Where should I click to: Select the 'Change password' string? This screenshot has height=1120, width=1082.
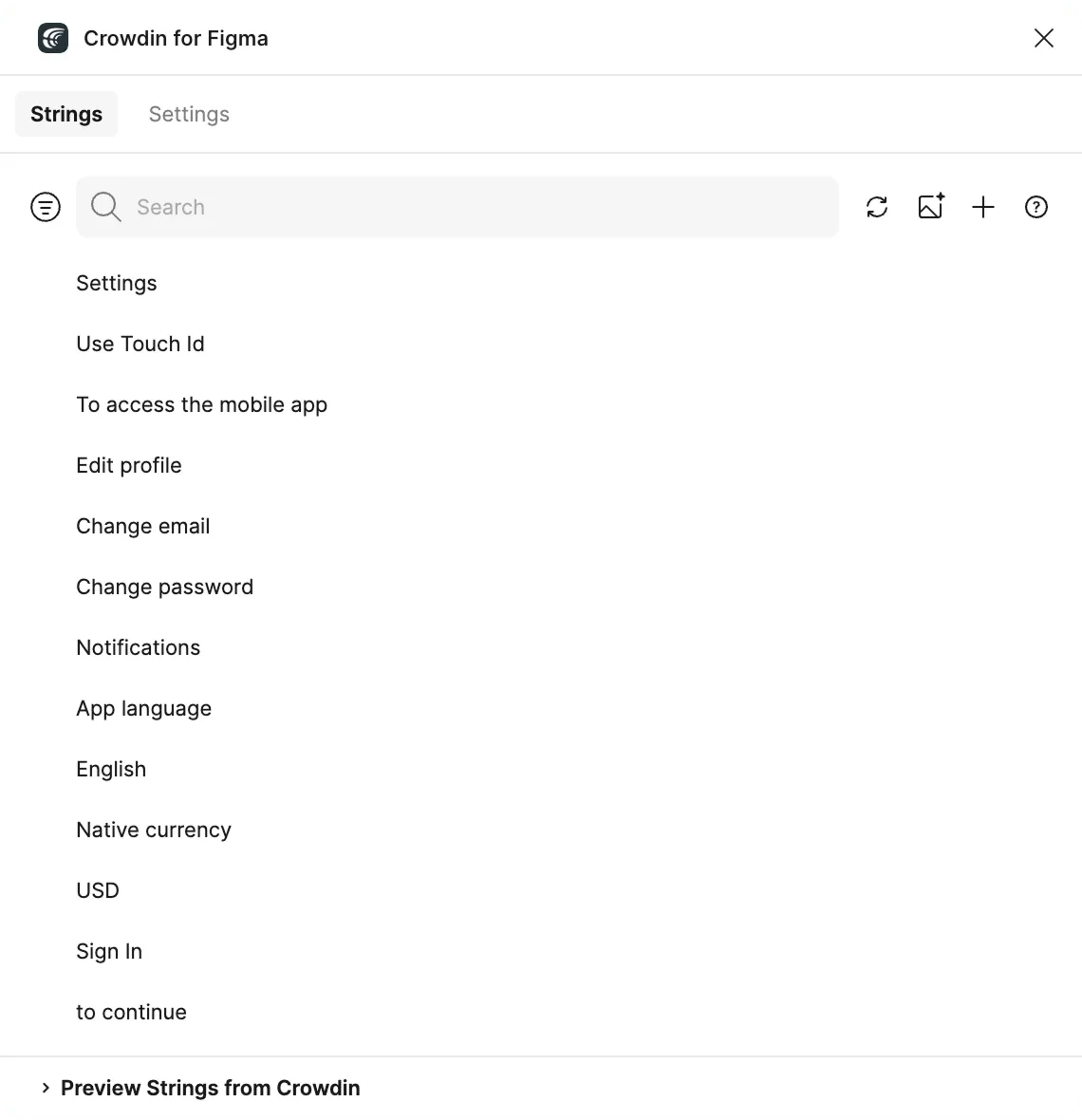pyautogui.click(x=164, y=587)
